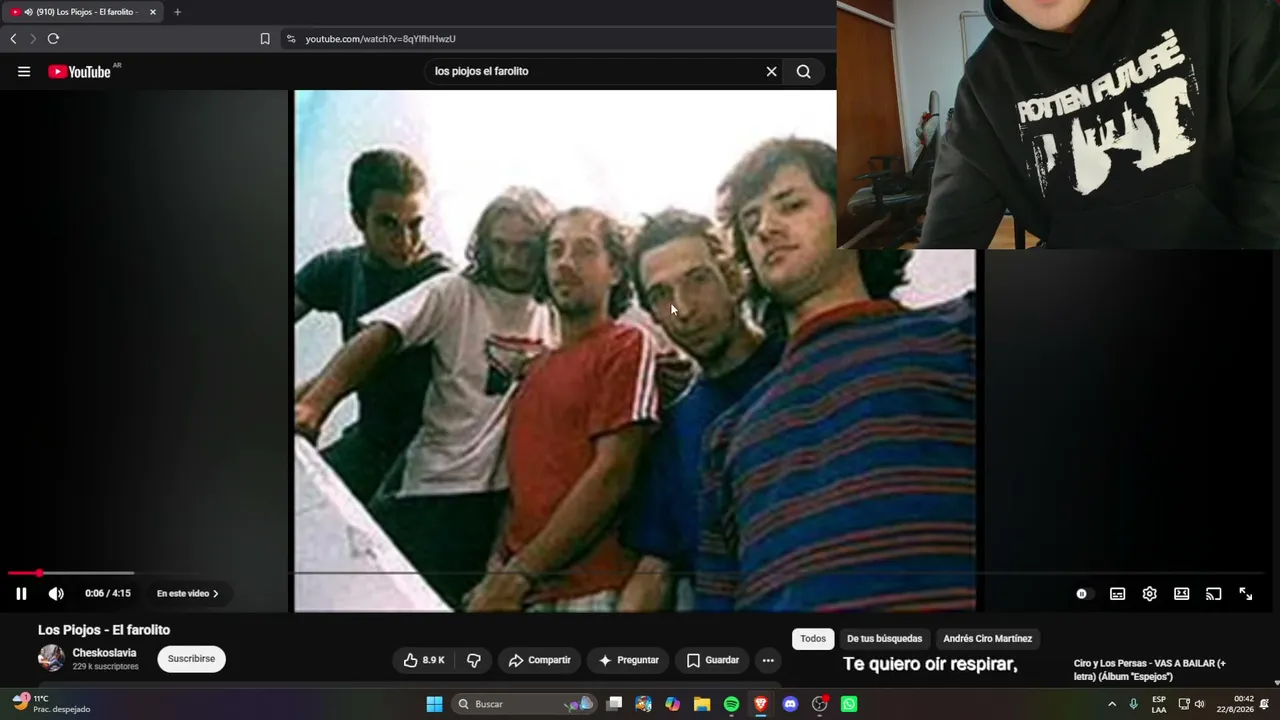Open the Cheskoslavia channel name link
The width and height of the screenshot is (1280, 720).
click(x=104, y=653)
